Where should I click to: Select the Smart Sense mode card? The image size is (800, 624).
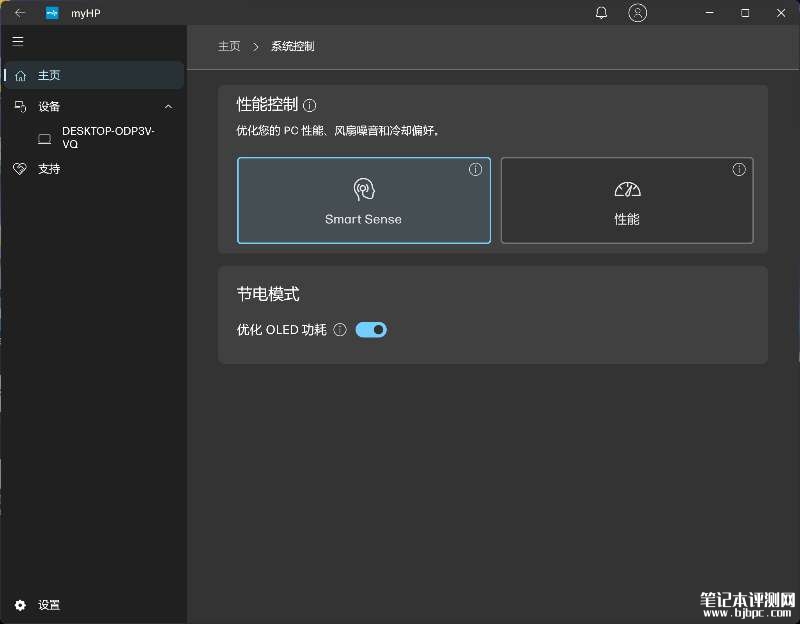(364, 200)
